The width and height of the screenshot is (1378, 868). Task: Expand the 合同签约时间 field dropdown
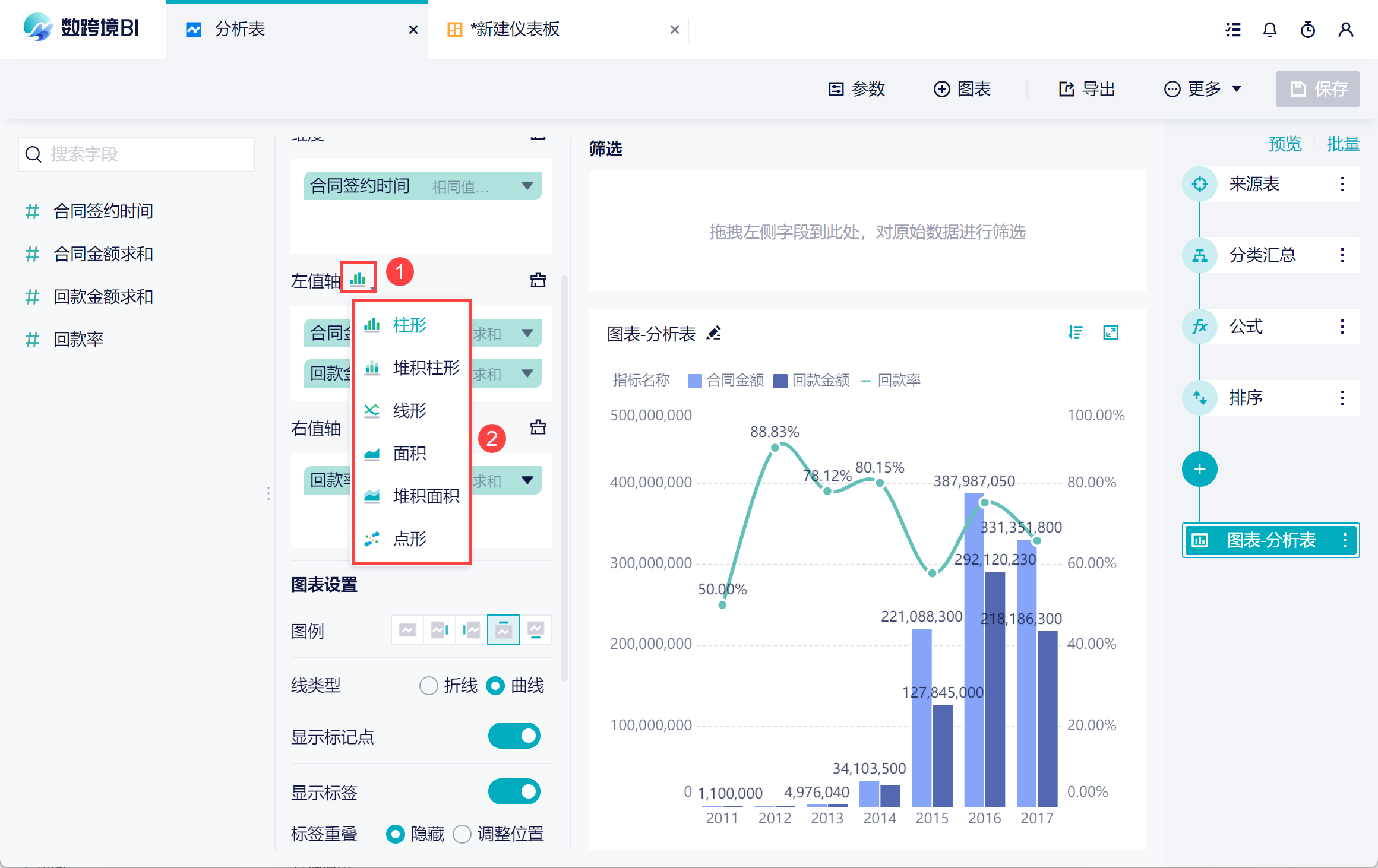coord(527,186)
